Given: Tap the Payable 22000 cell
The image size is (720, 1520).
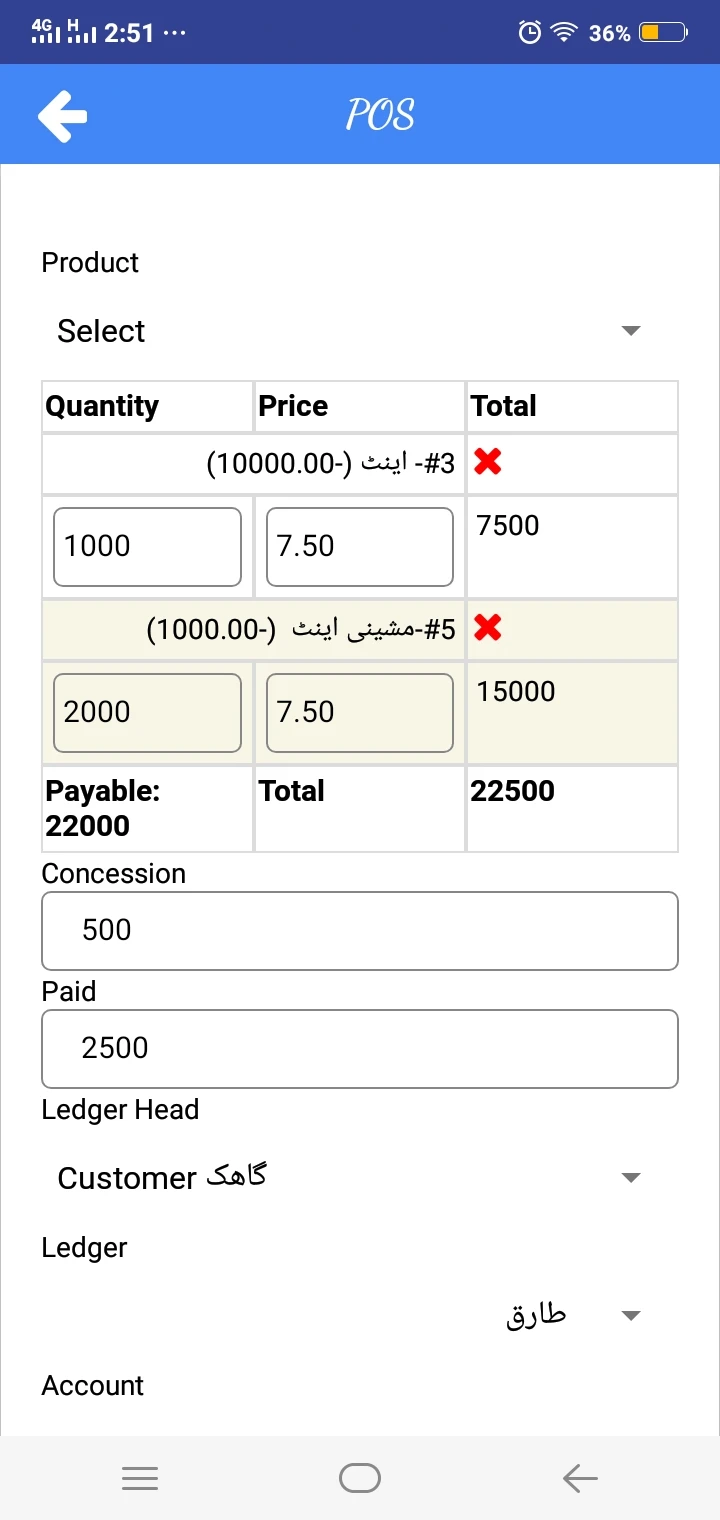Looking at the screenshot, I should click(147, 808).
